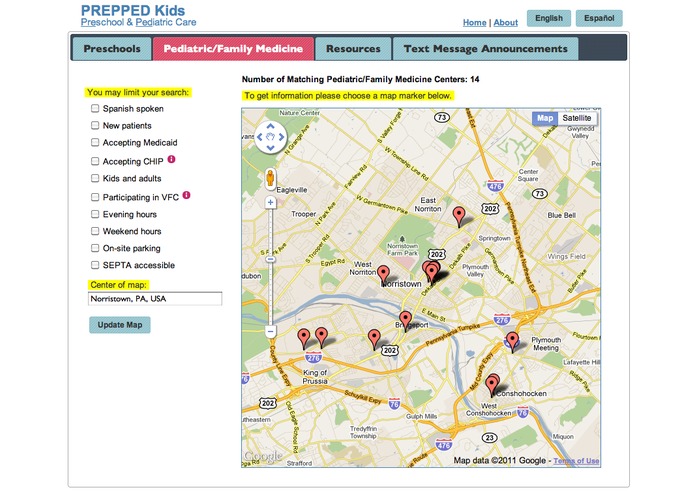
Task: Pan map right with arrow control
Action: 281,137
